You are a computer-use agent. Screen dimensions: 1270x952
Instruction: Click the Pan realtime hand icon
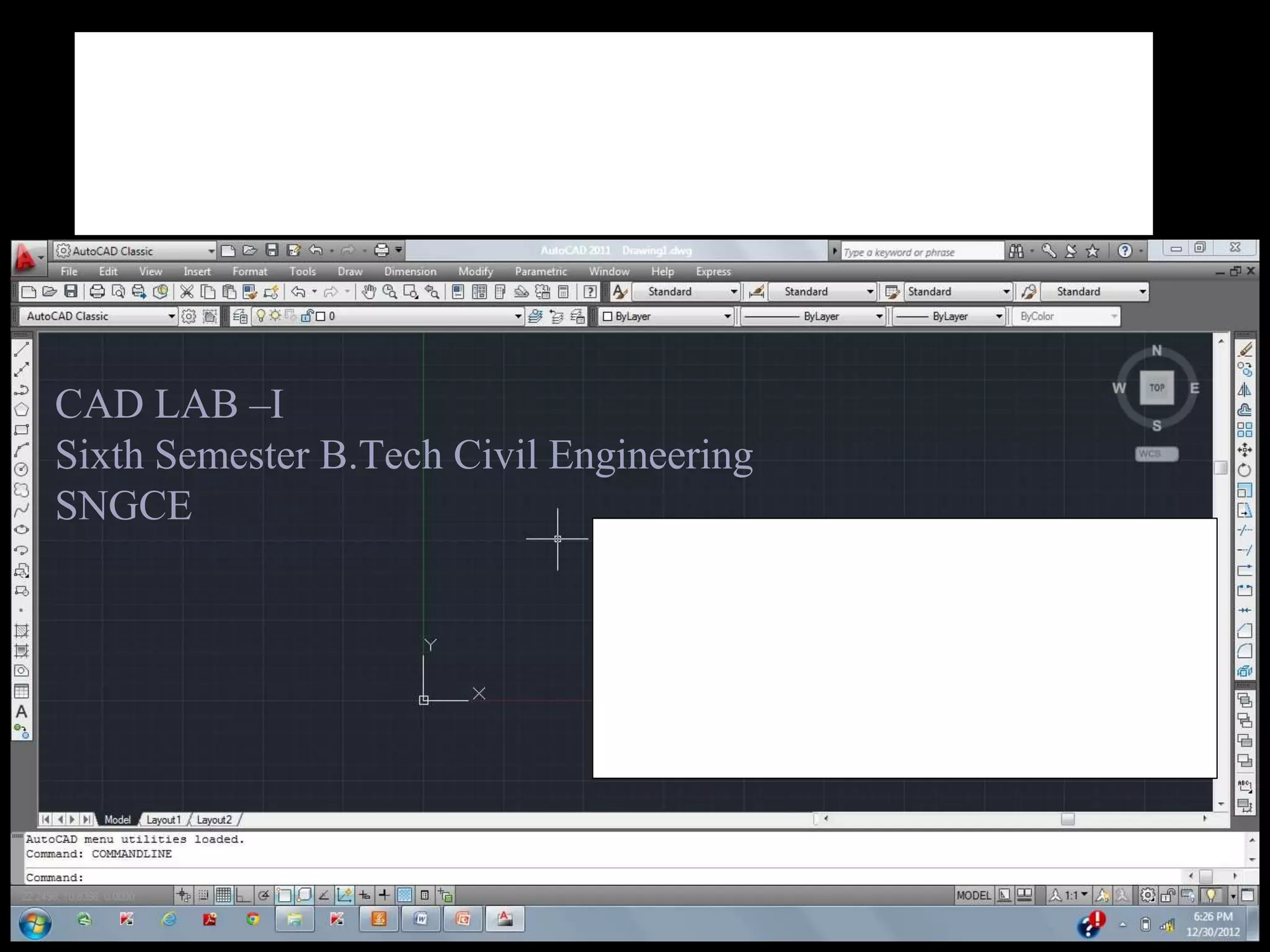coord(369,292)
